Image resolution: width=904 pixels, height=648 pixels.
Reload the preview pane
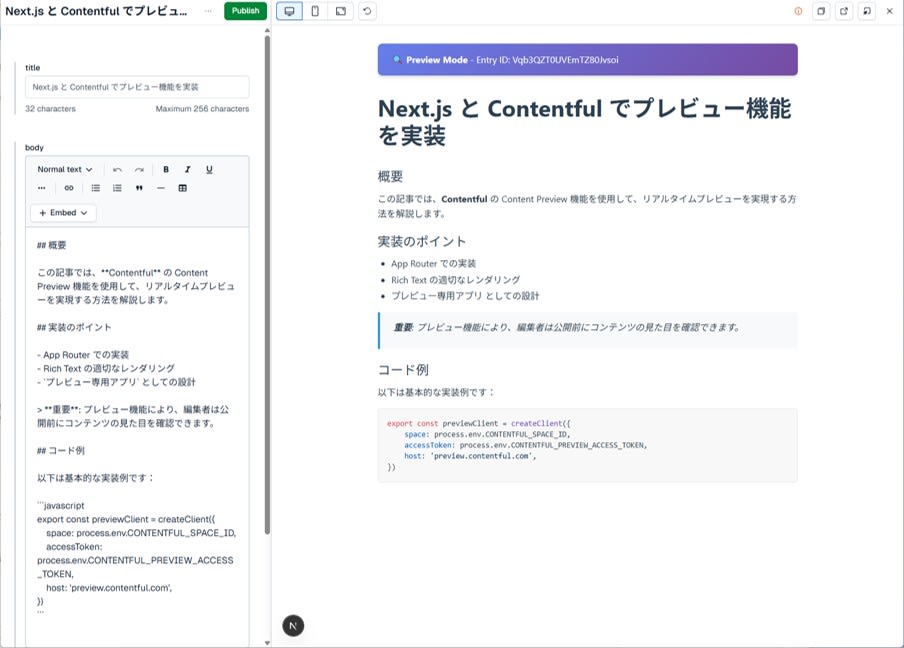(367, 11)
